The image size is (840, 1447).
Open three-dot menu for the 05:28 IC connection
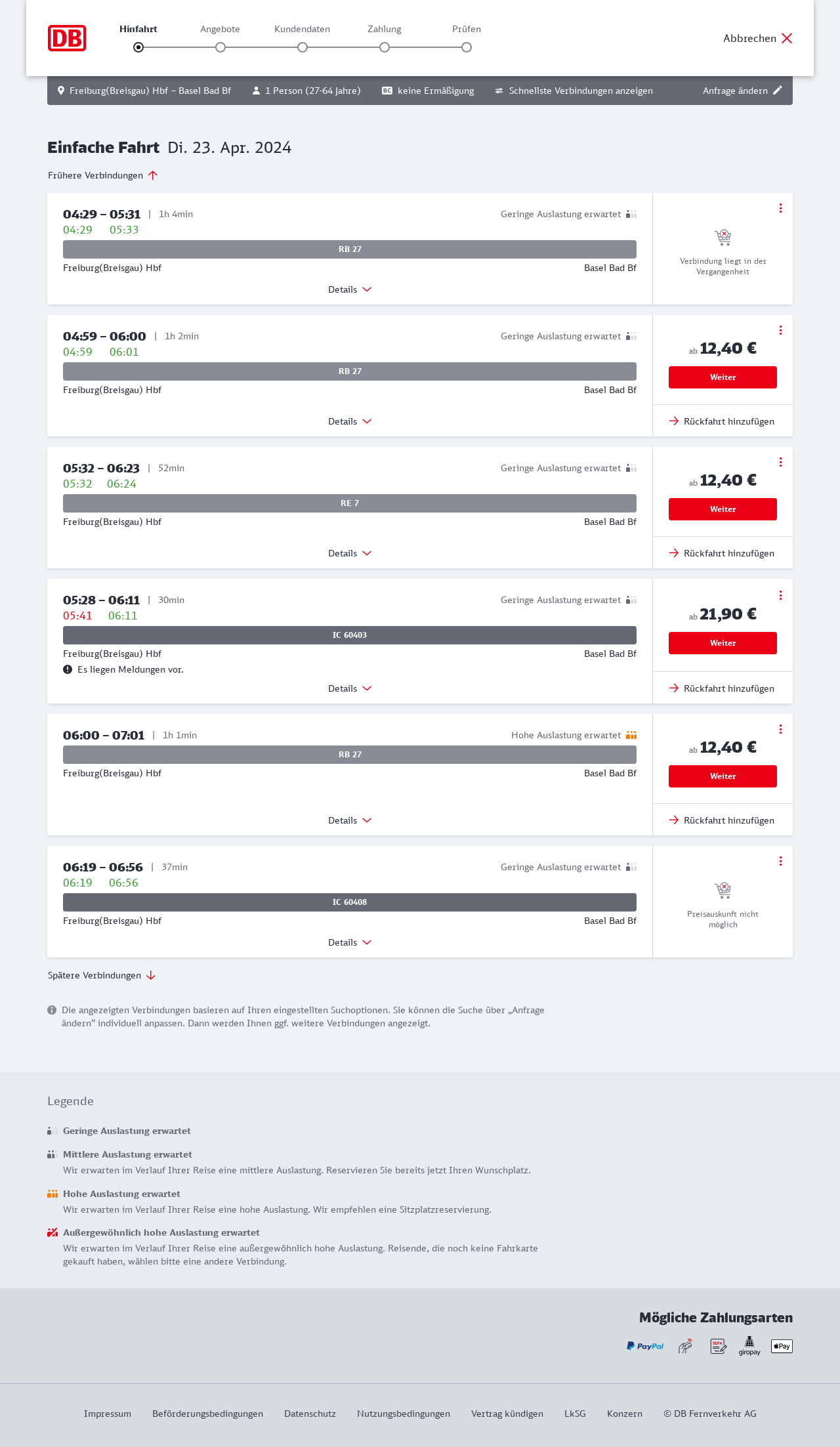click(x=780, y=595)
